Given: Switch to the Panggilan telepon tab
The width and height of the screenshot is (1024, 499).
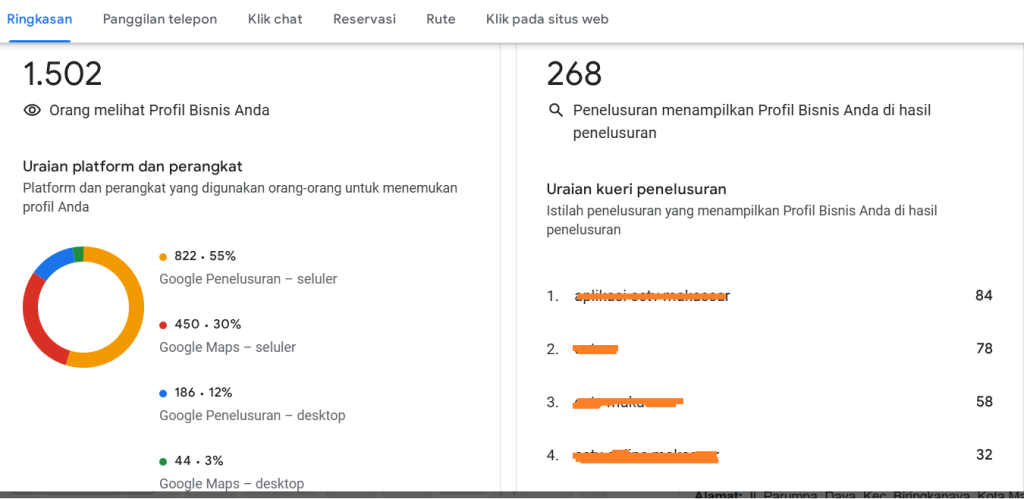Looking at the screenshot, I should coord(160,19).
